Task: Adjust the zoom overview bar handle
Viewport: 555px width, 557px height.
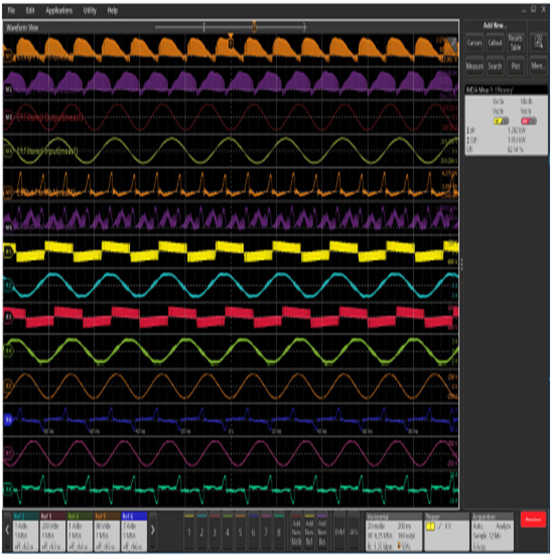Action: point(254,27)
